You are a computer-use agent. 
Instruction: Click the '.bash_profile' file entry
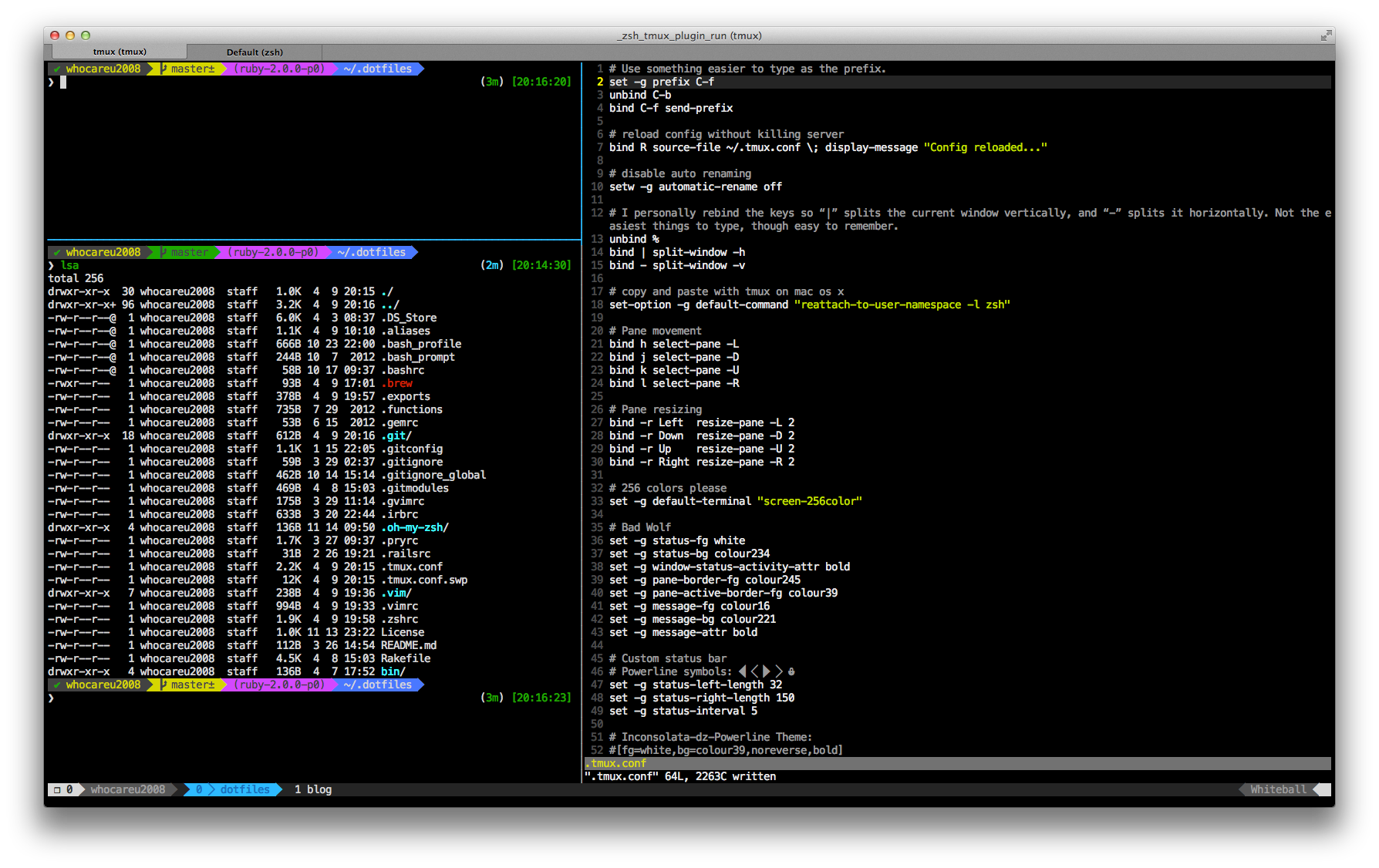[421, 344]
